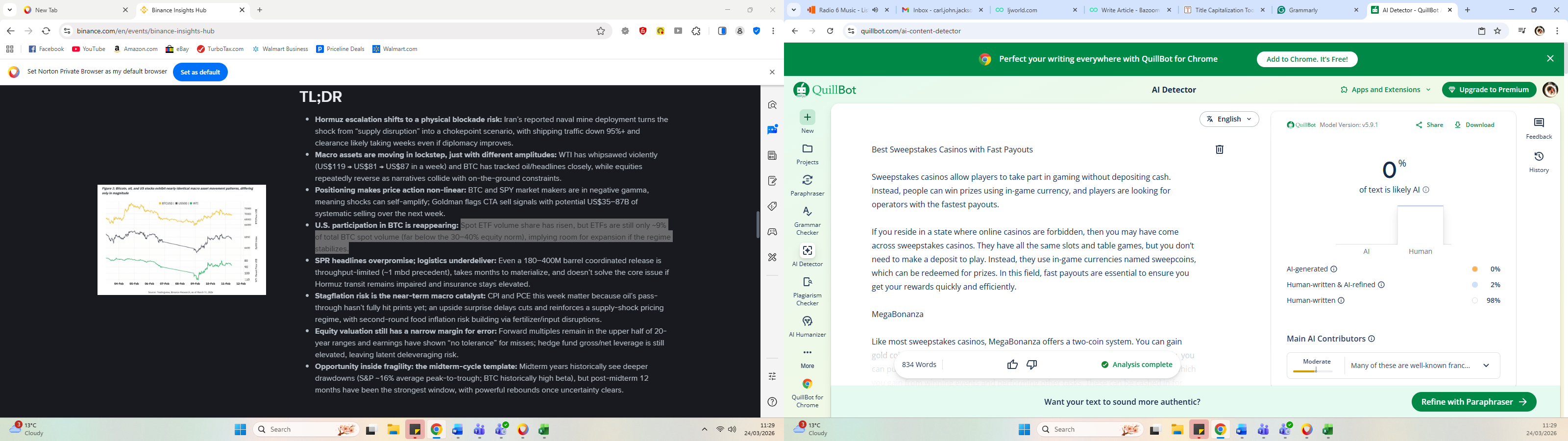Expand the English language dropdown
Viewport: 1568px width, 441px height.
point(1229,120)
